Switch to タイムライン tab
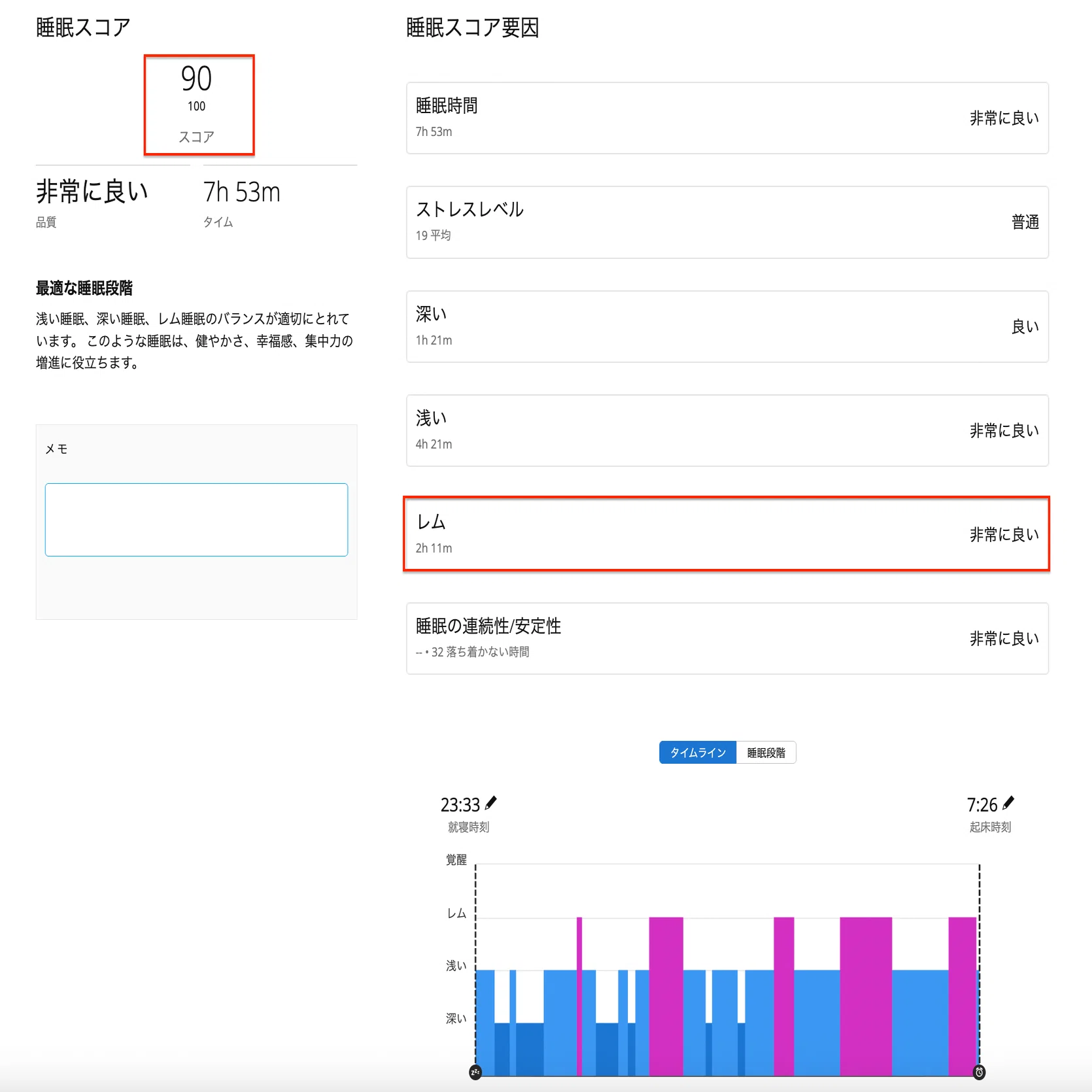This screenshot has width=1092, height=1092. point(698,753)
